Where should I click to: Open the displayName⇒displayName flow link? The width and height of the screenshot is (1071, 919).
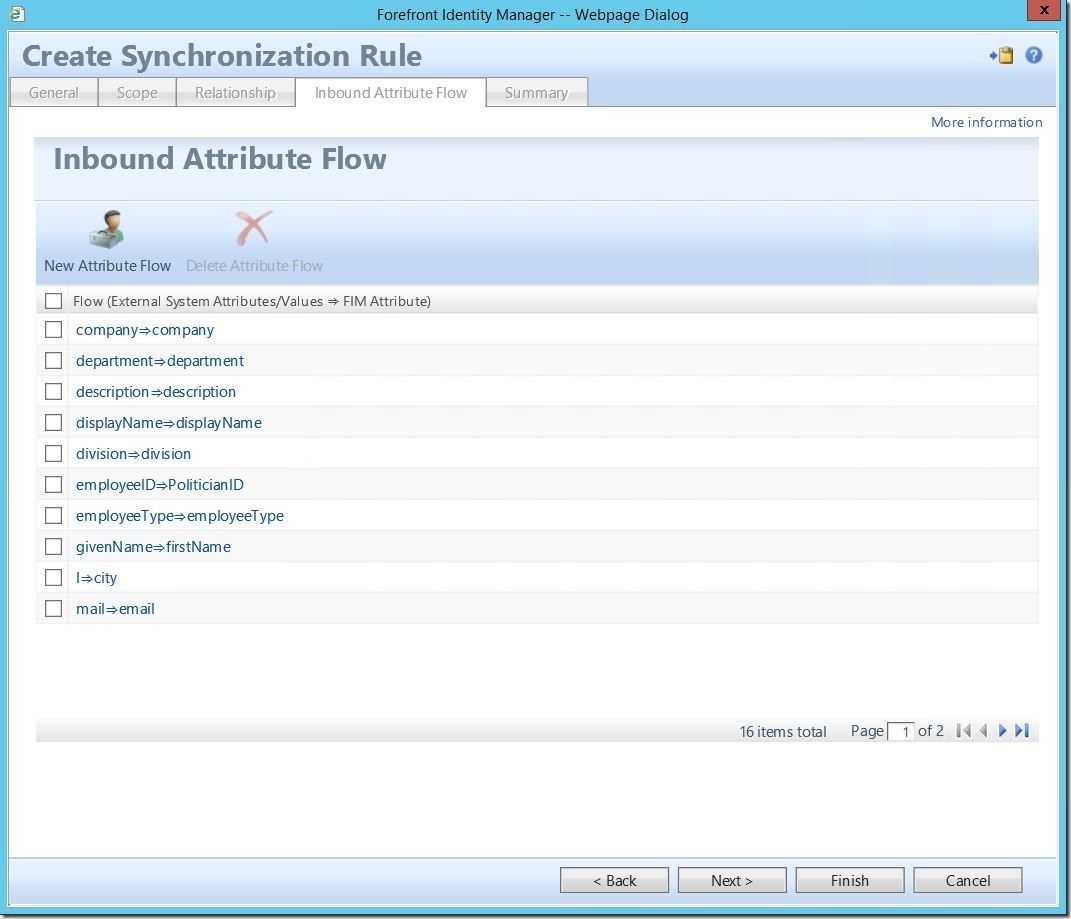(x=169, y=423)
